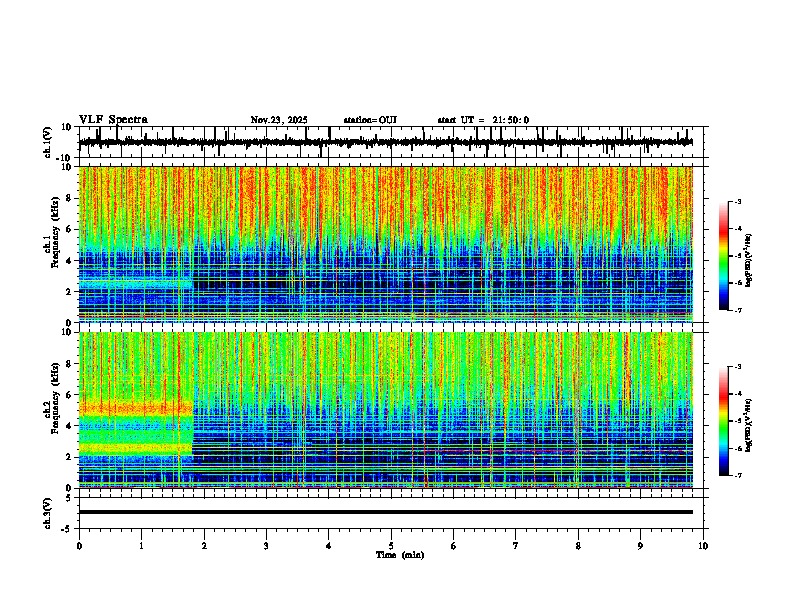Click the "VLF Spectra" plot title
This screenshot has height=612, width=792.
point(113,120)
